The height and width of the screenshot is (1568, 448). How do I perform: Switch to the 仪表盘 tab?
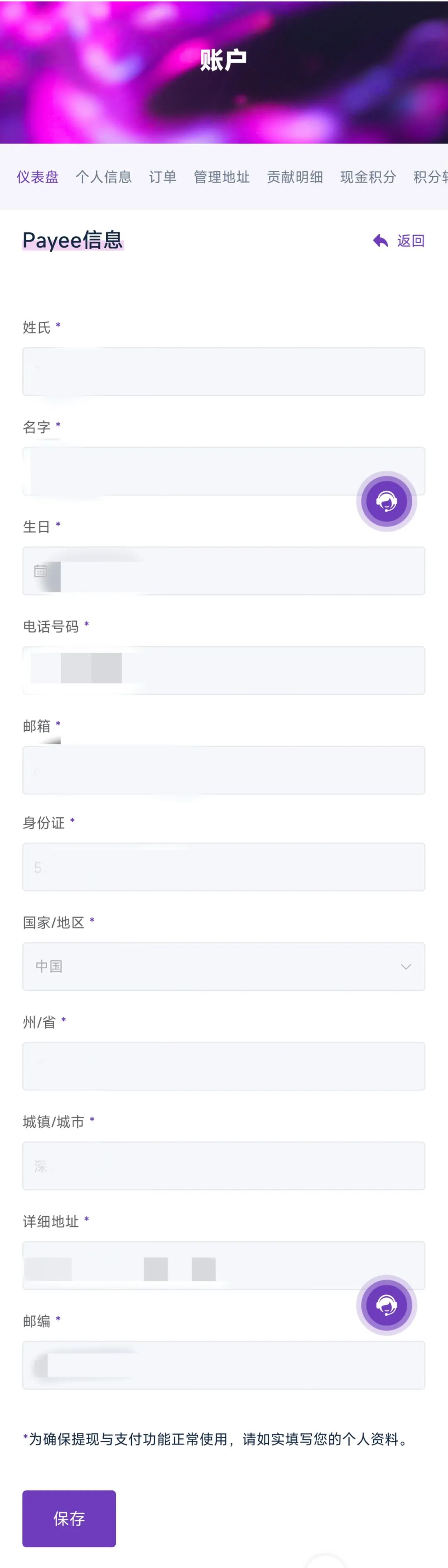(x=38, y=177)
